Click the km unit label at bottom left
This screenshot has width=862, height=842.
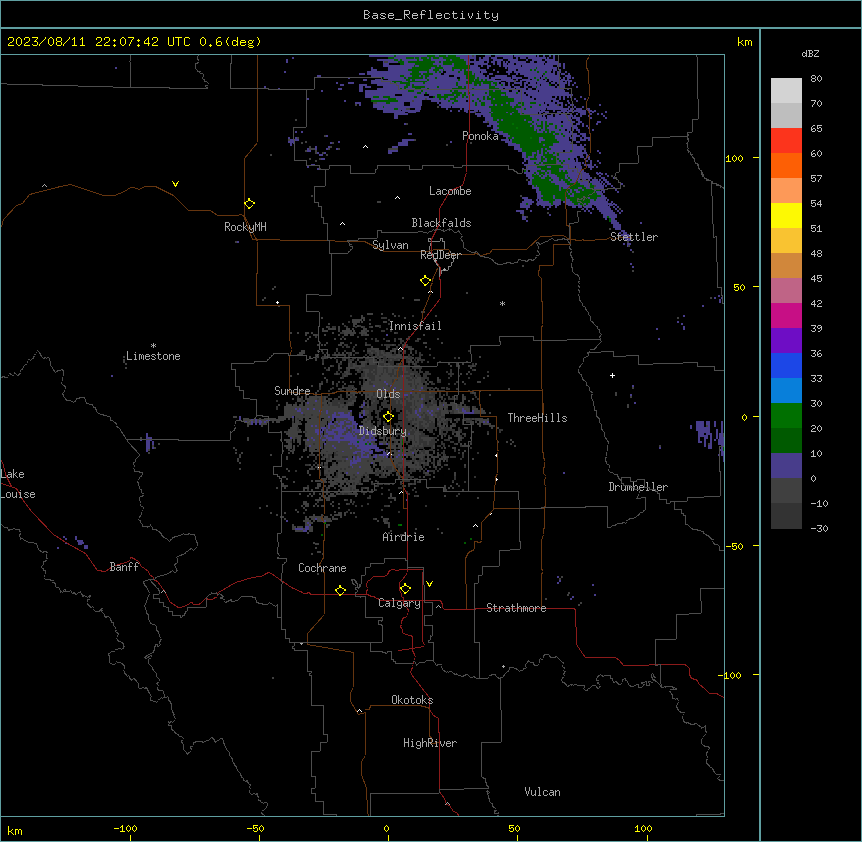point(15,830)
